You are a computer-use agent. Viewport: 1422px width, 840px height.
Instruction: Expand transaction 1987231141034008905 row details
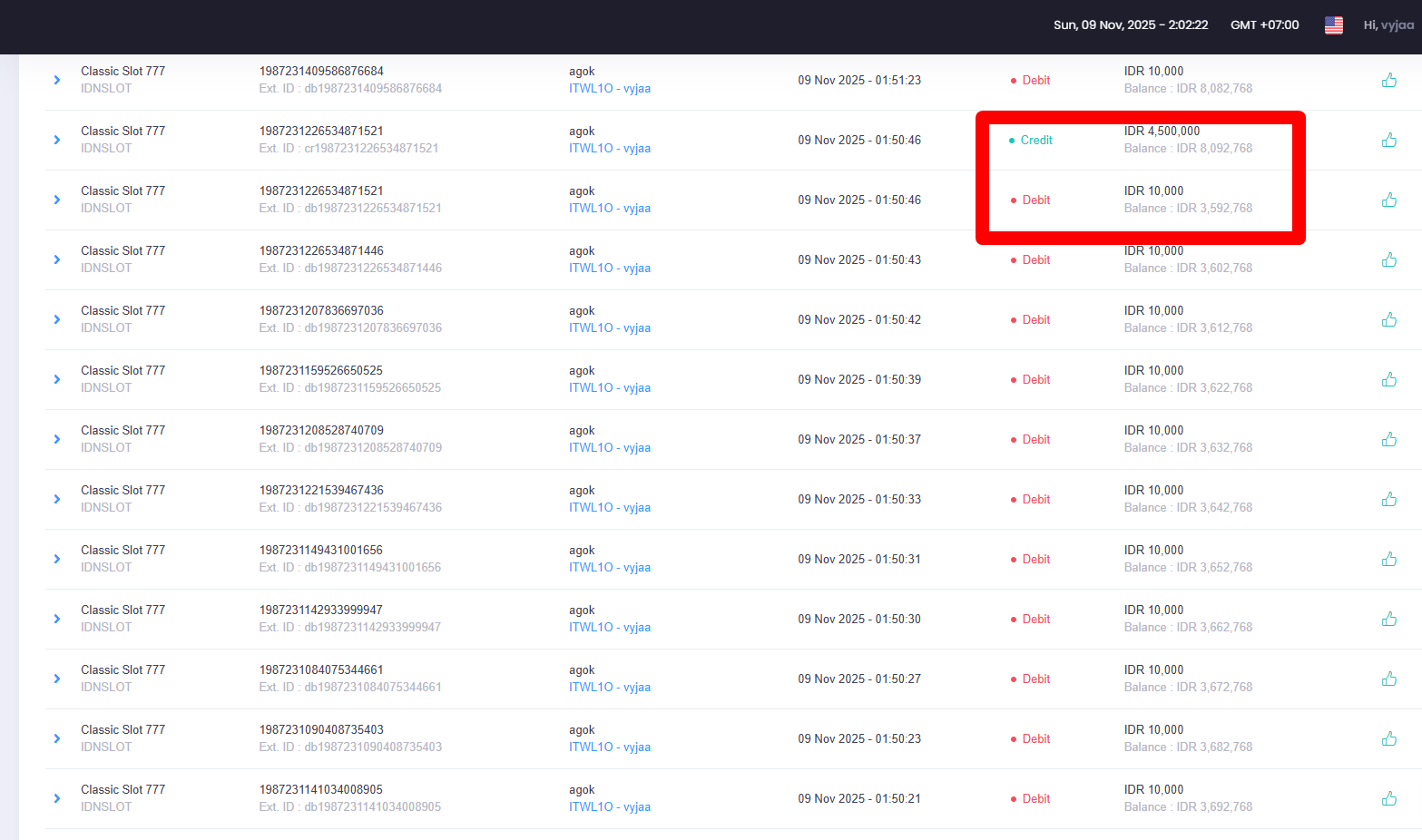pos(57,798)
